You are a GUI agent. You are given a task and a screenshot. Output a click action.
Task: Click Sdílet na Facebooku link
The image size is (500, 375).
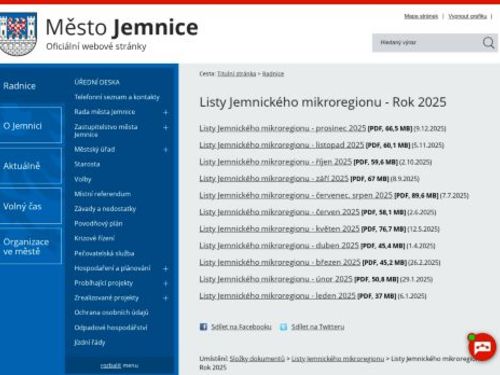coord(241,327)
